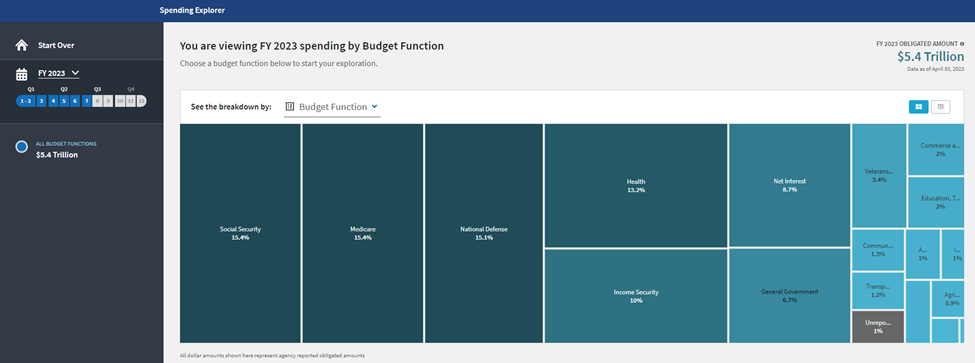Switch to the table view icon

click(x=940, y=107)
